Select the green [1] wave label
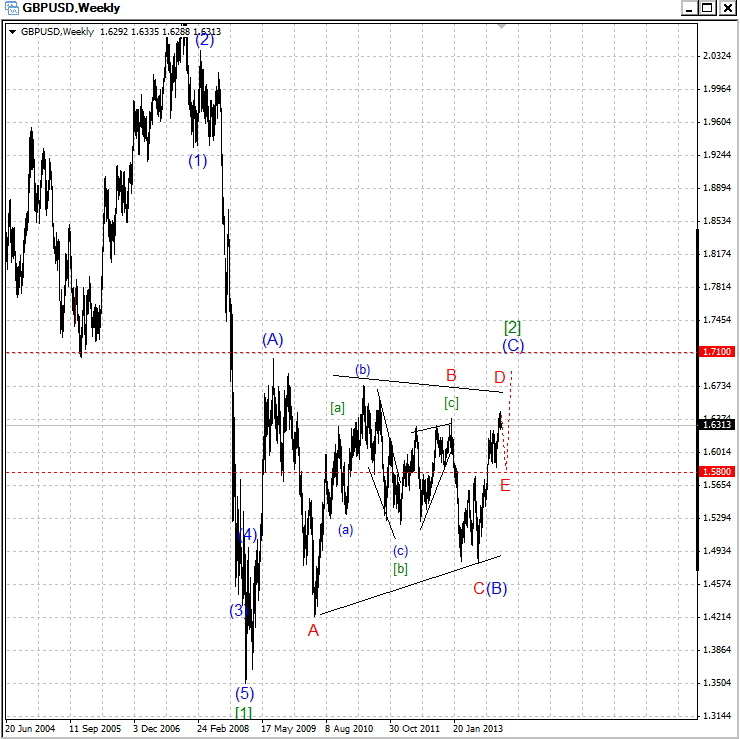The width and height of the screenshot is (740, 739). tap(243, 712)
